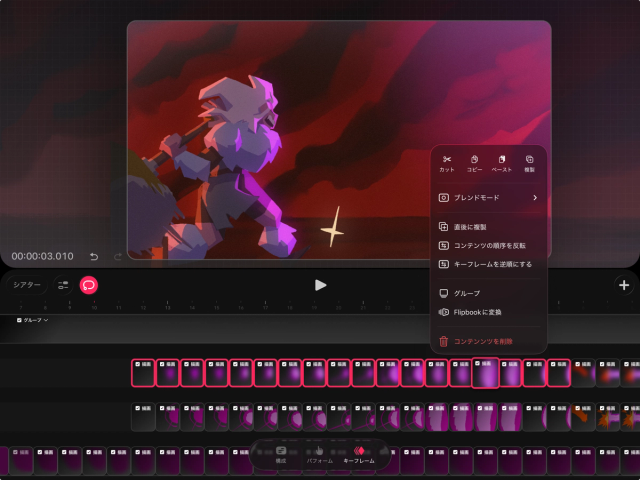Select コンテンツの順序を反転
The width and height of the screenshot is (640, 480).
coord(488,246)
